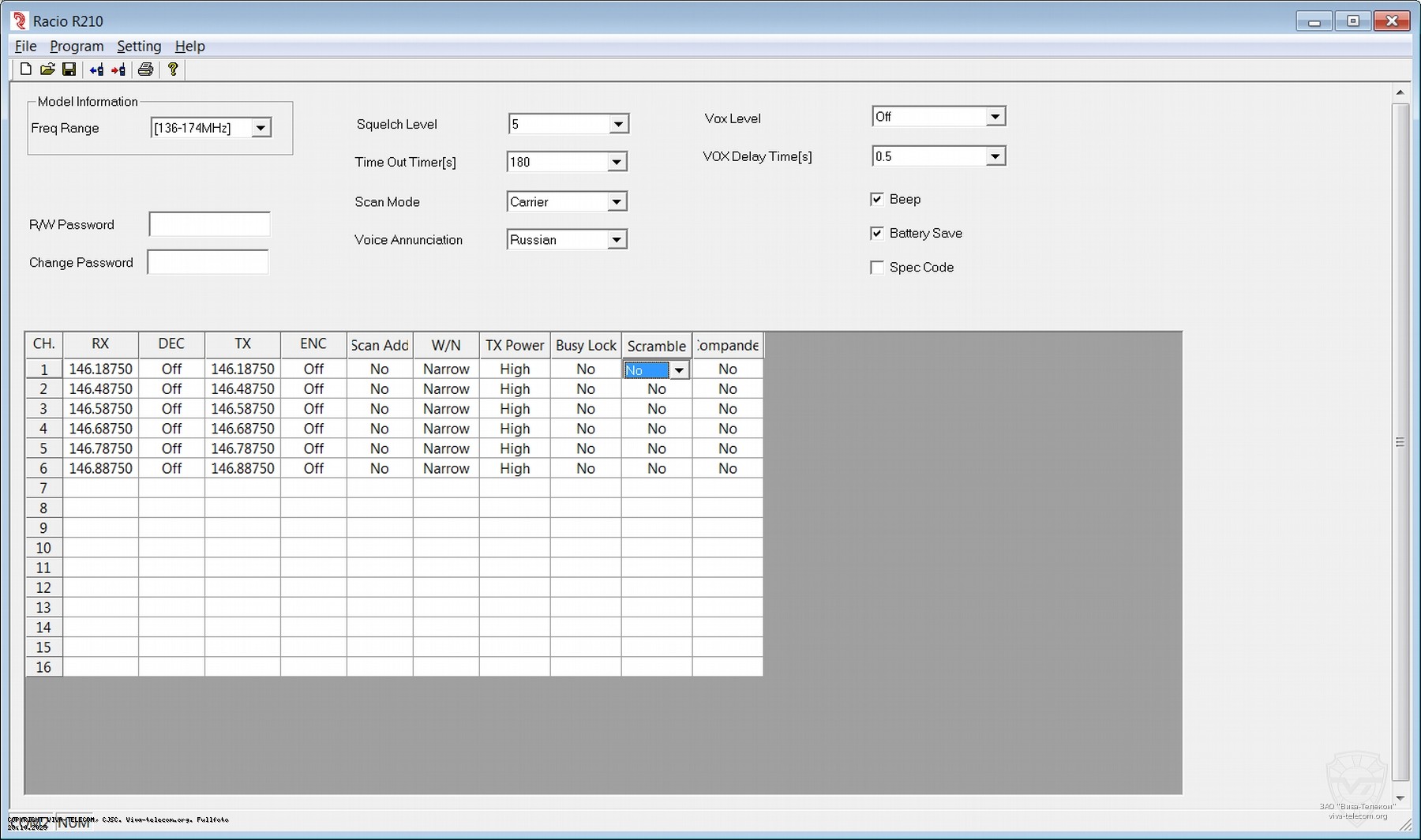Click the yellow question mark Help icon
This screenshot has height=840, width=1421.
click(x=173, y=69)
